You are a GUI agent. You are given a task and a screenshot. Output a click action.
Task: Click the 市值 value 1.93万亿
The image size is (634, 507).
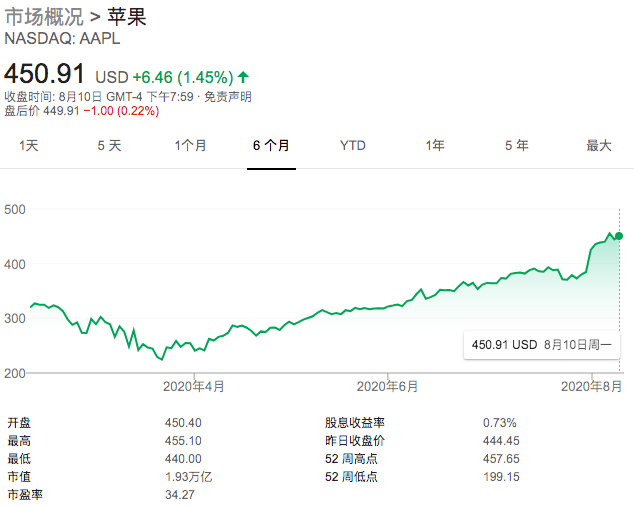[188, 476]
